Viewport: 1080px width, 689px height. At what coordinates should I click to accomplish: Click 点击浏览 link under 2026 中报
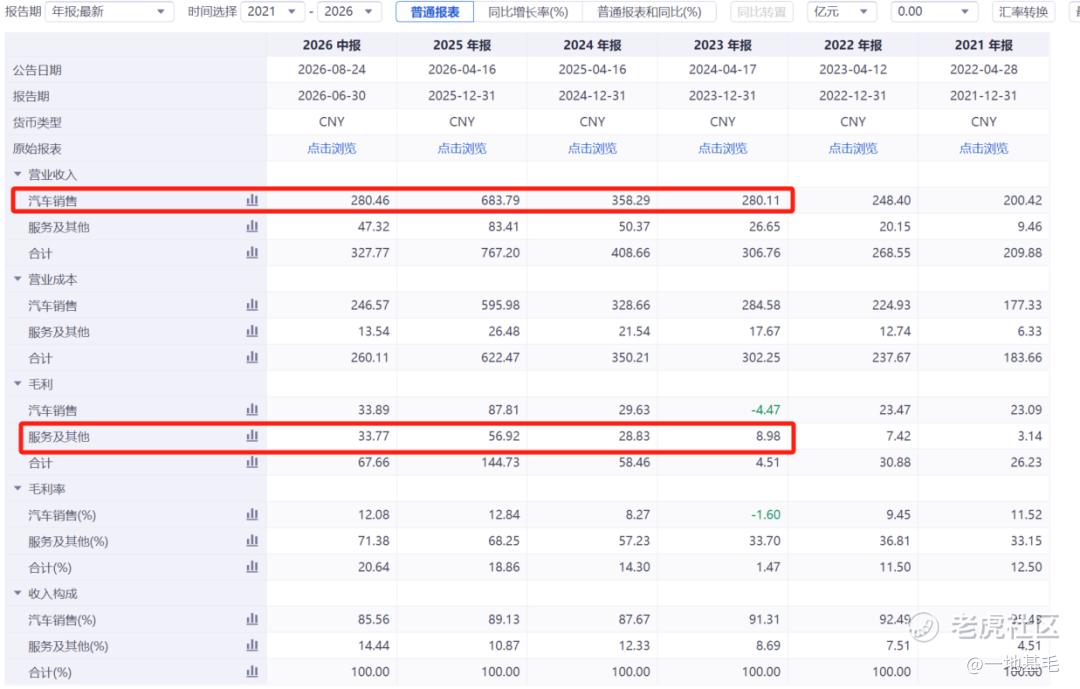tap(331, 148)
